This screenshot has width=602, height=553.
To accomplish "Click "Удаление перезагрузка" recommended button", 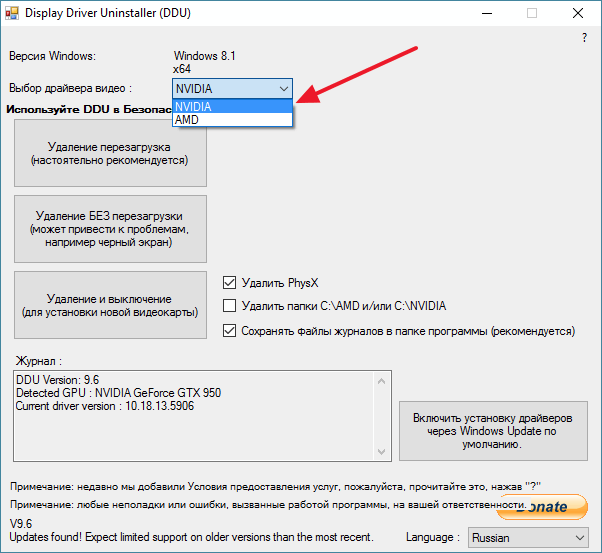I will tap(110, 153).
